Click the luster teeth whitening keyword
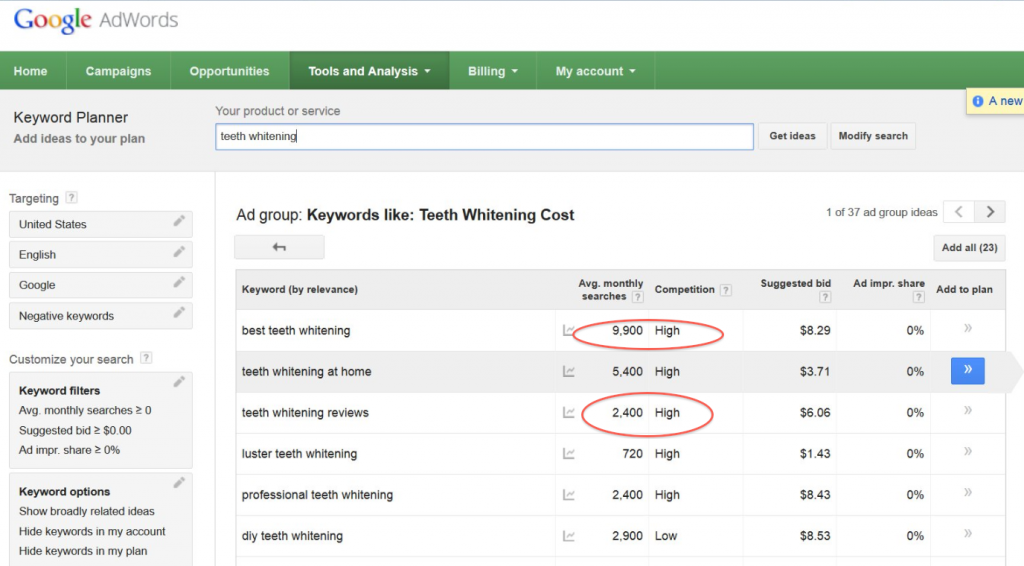 coord(299,454)
